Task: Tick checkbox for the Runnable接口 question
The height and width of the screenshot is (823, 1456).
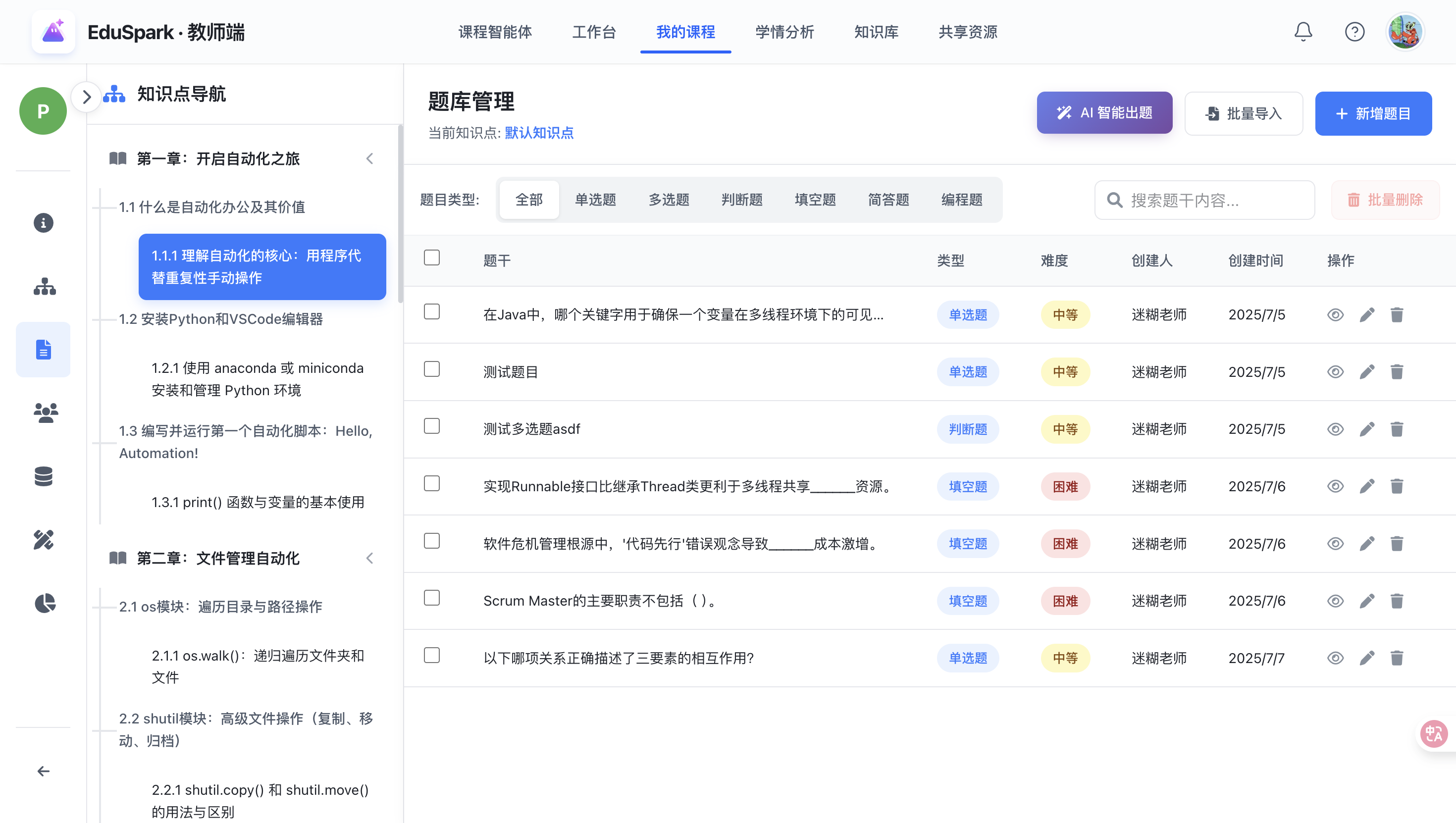Action: tap(432, 483)
